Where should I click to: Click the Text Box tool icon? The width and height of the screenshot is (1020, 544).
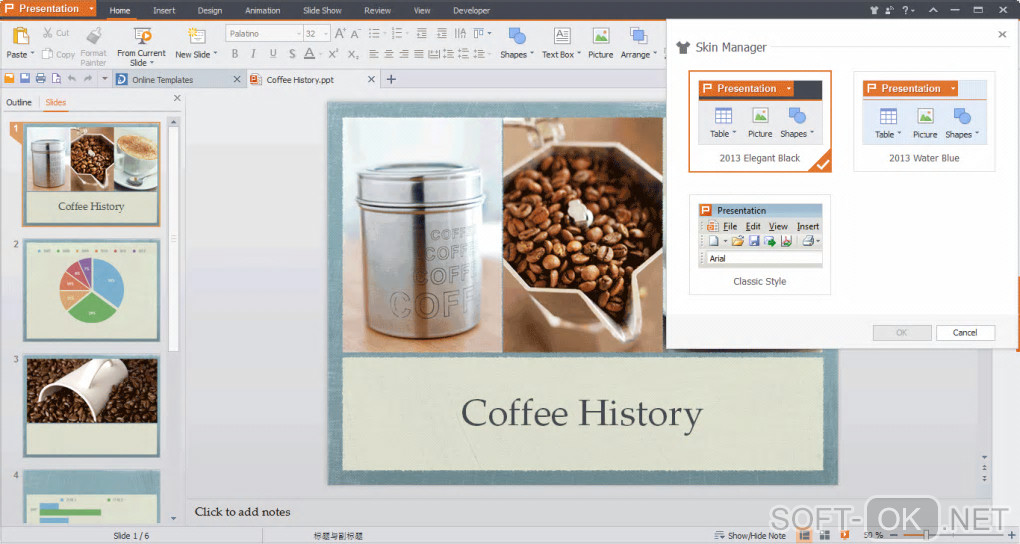click(x=561, y=37)
